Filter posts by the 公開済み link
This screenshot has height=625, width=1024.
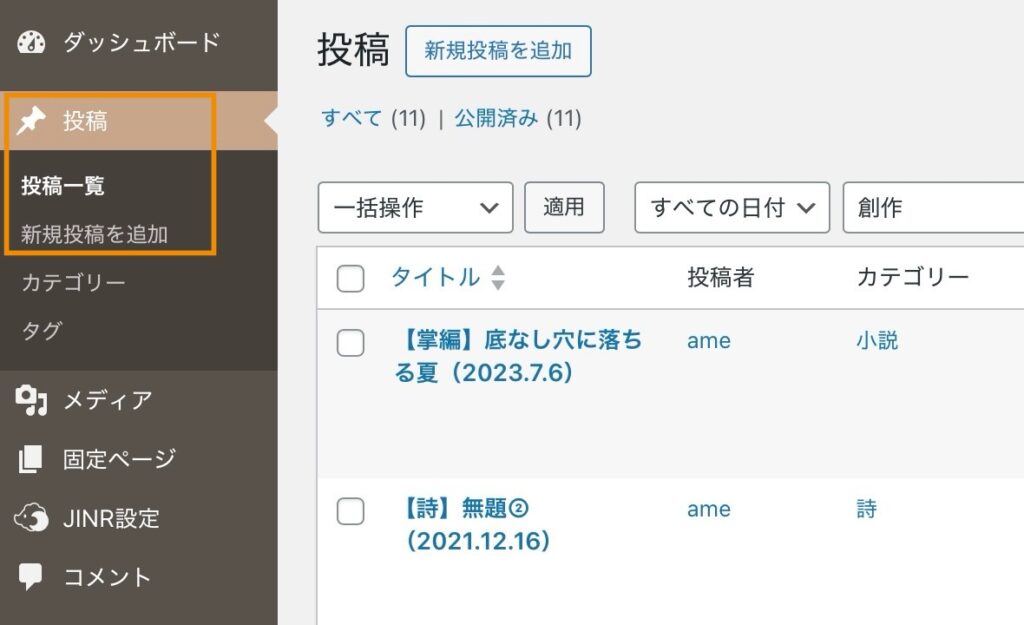coord(497,118)
